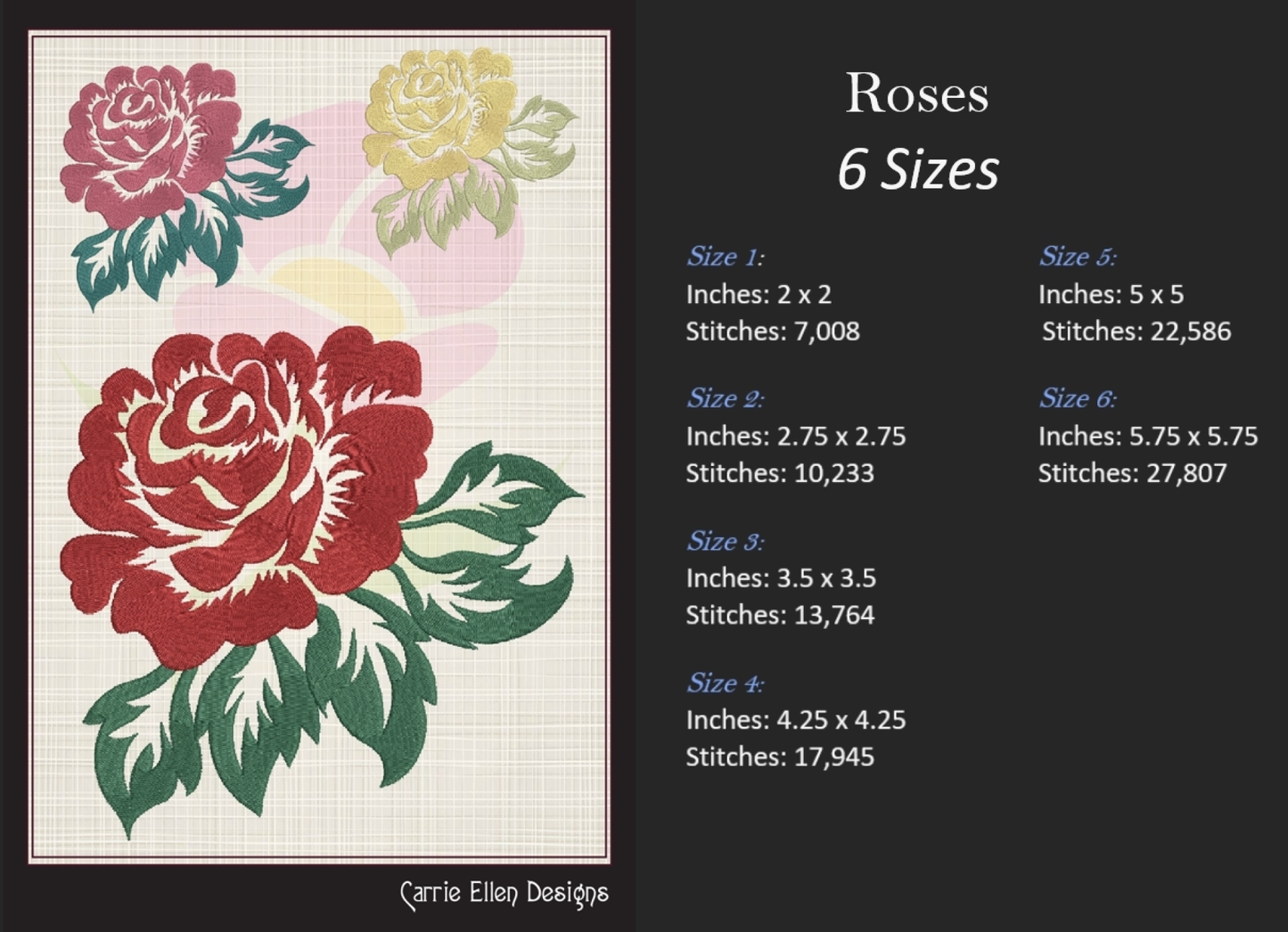Screen dimensions: 1288x932
Task: Select the "Size 3:" heading
Action: pos(725,541)
